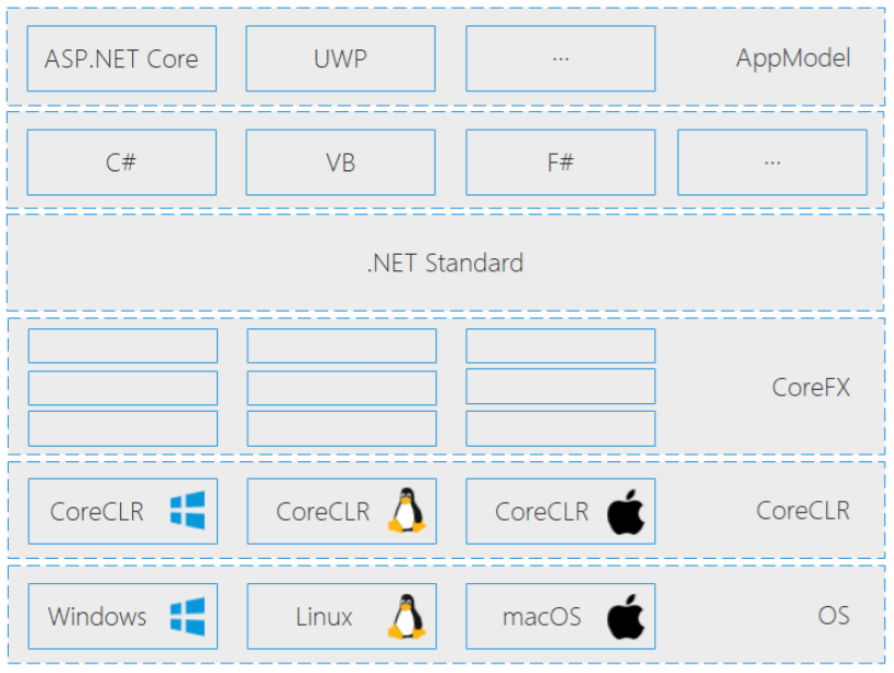894x673 pixels.
Task: Select the ASP.NET Core box
Action: click(121, 58)
